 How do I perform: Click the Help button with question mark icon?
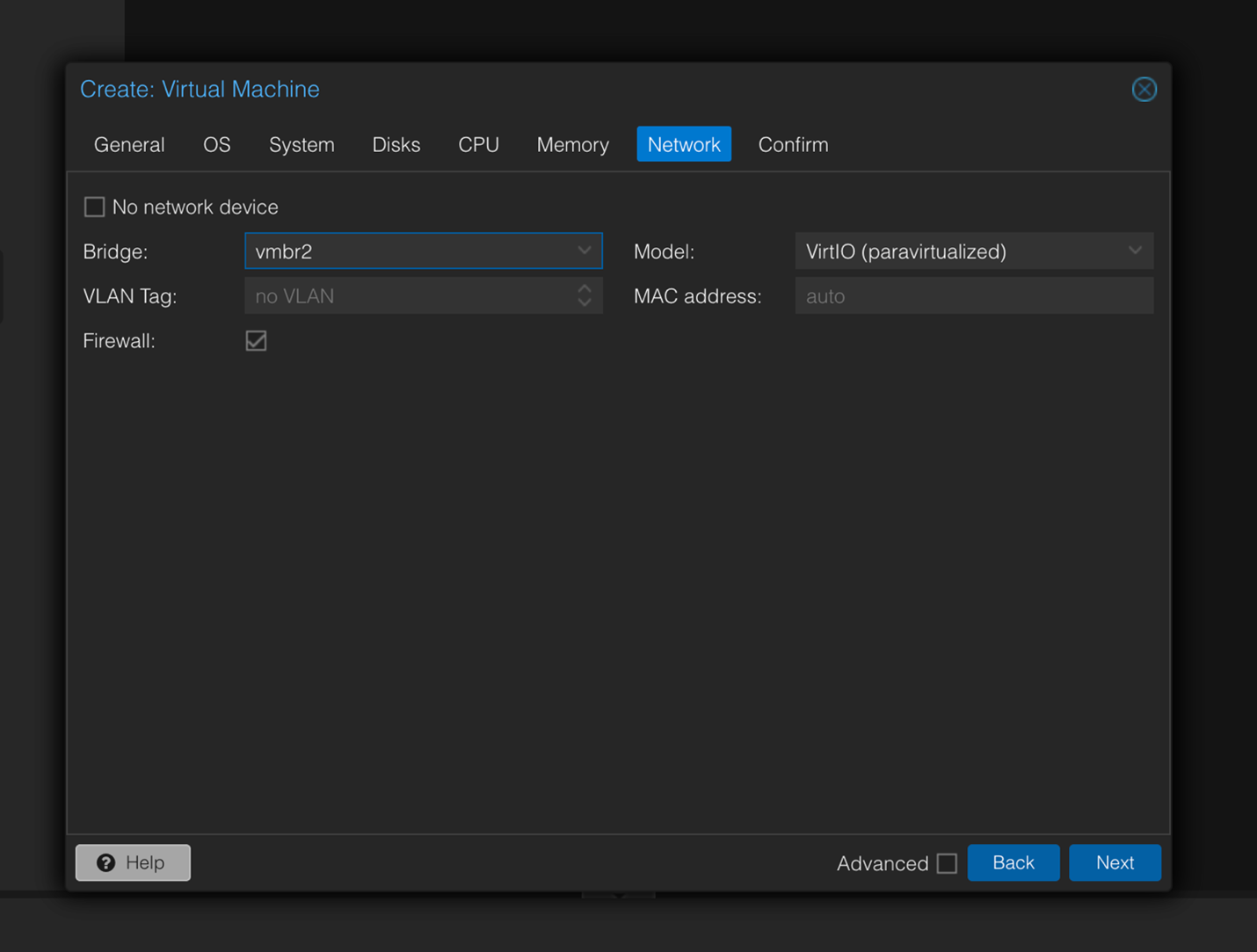(x=133, y=862)
